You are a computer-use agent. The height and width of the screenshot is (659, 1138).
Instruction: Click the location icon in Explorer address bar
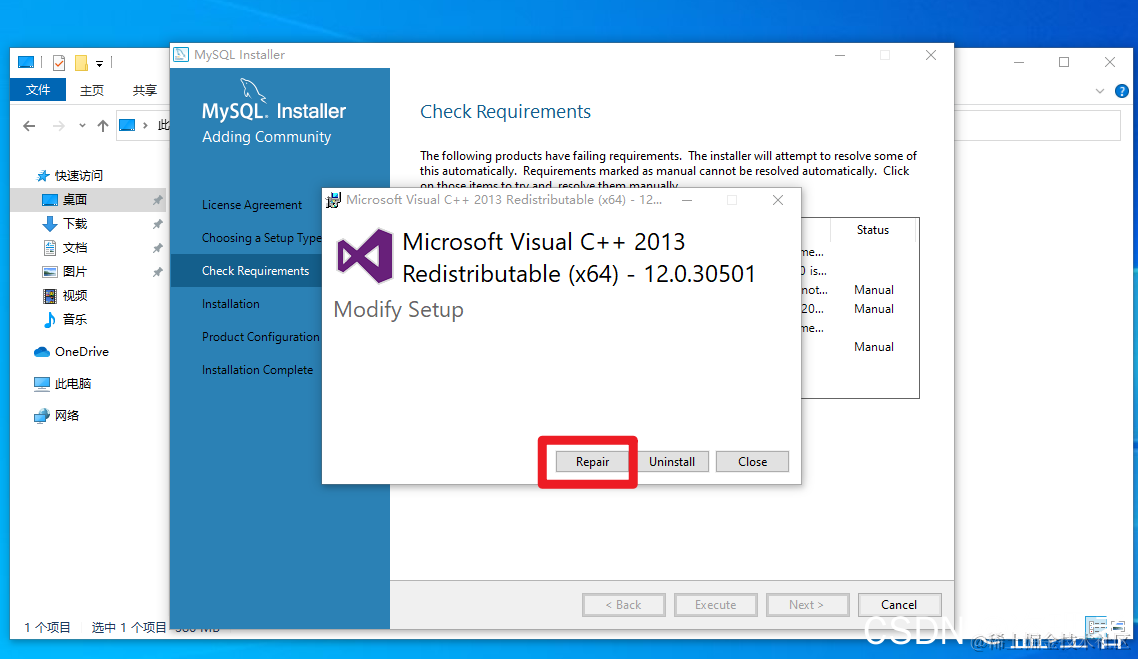[x=127, y=126]
